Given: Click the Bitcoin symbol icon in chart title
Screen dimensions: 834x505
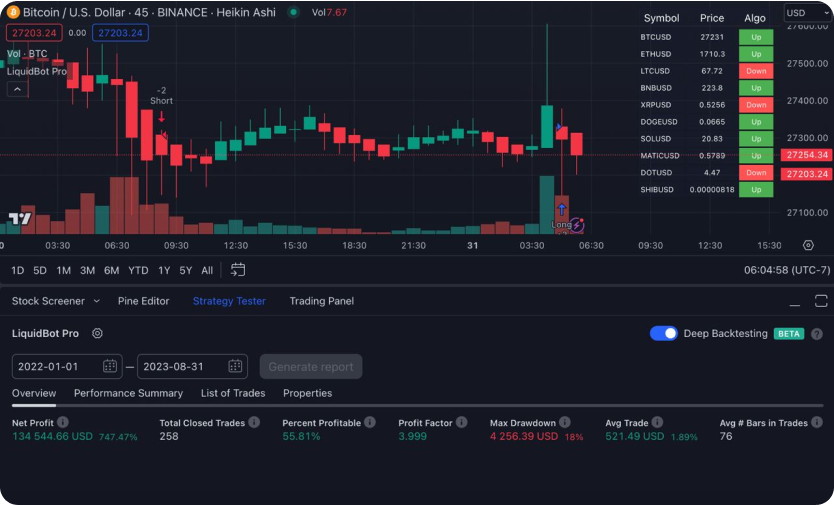Looking at the screenshot, I should (13, 12).
